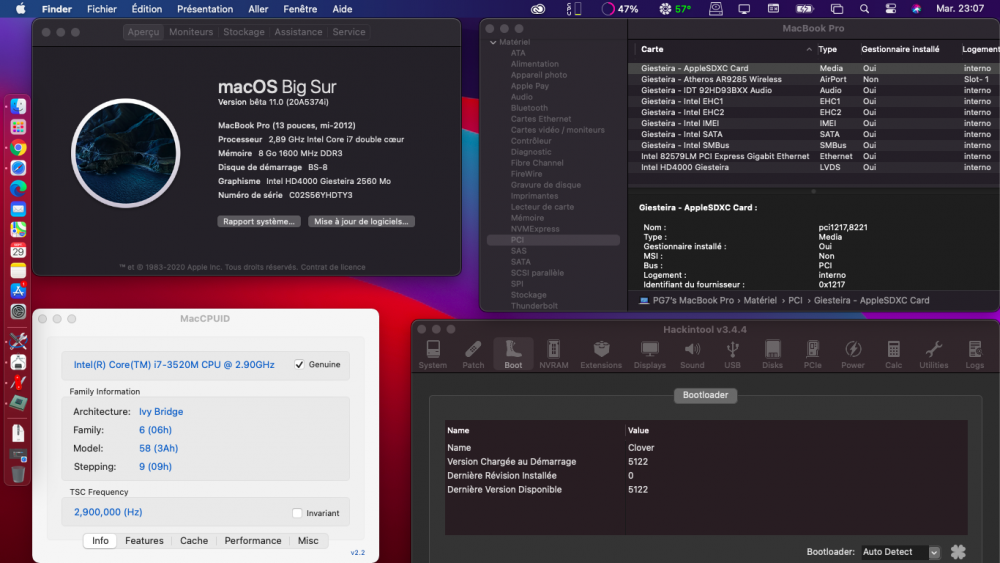1000x563 pixels.
Task: Select the Intel HD4000 Giesteira row
Action: 813,167
